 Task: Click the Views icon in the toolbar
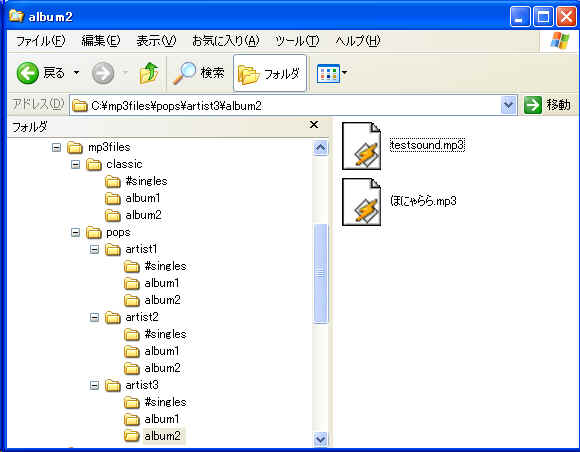[328, 73]
